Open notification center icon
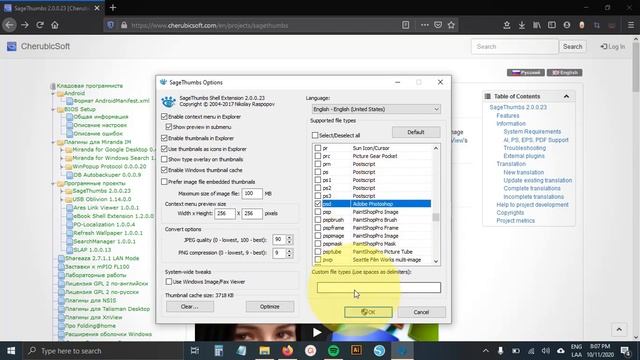 click(x=625, y=351)
